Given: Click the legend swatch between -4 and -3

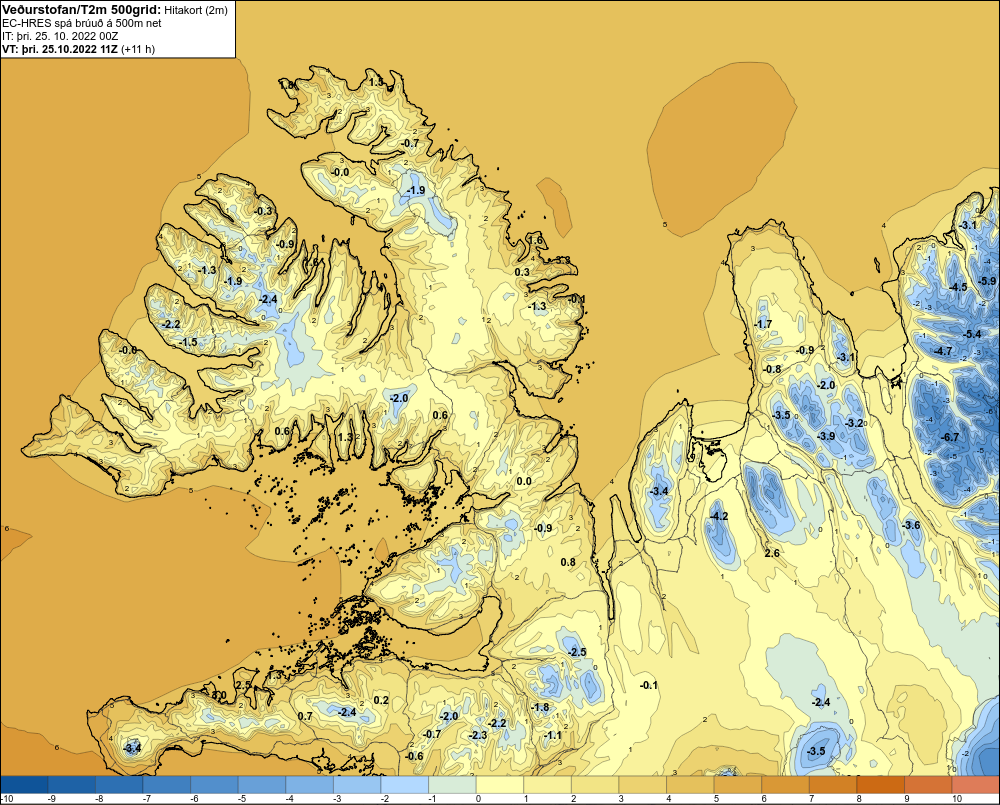Looking at the screenshot, I should [x=310, y=784].
